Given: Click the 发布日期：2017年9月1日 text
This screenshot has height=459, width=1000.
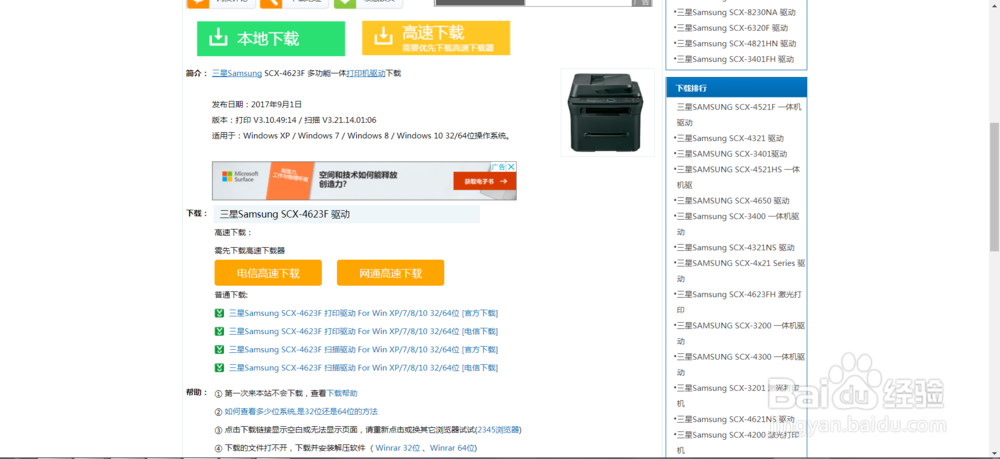Looking at the screenshot, I should click(x=256, y=105).
